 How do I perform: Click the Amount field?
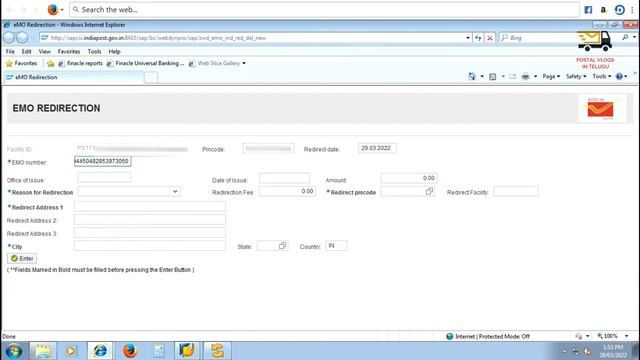409,178
